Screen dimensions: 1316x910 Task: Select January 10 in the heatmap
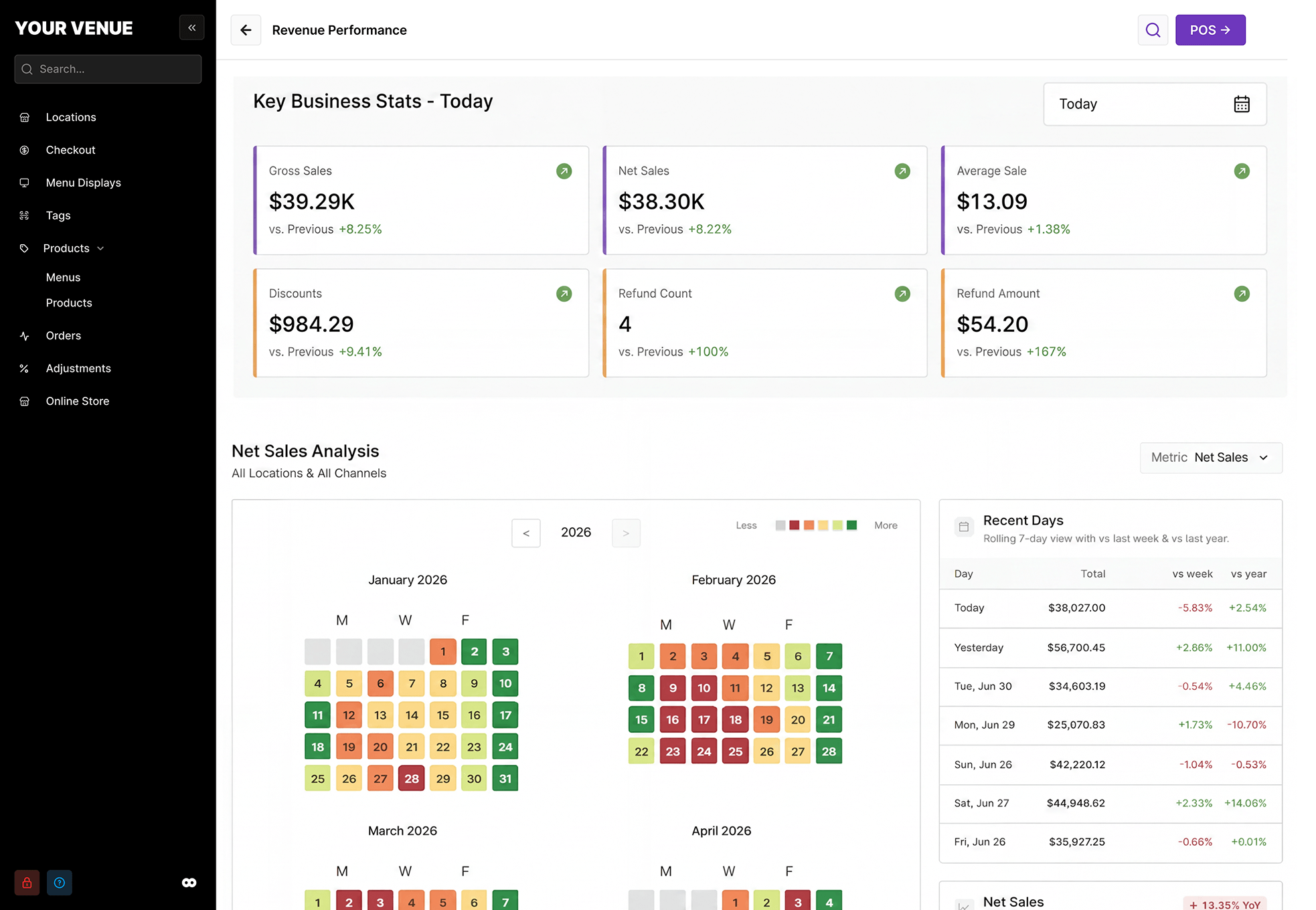(x=505, y=683)
